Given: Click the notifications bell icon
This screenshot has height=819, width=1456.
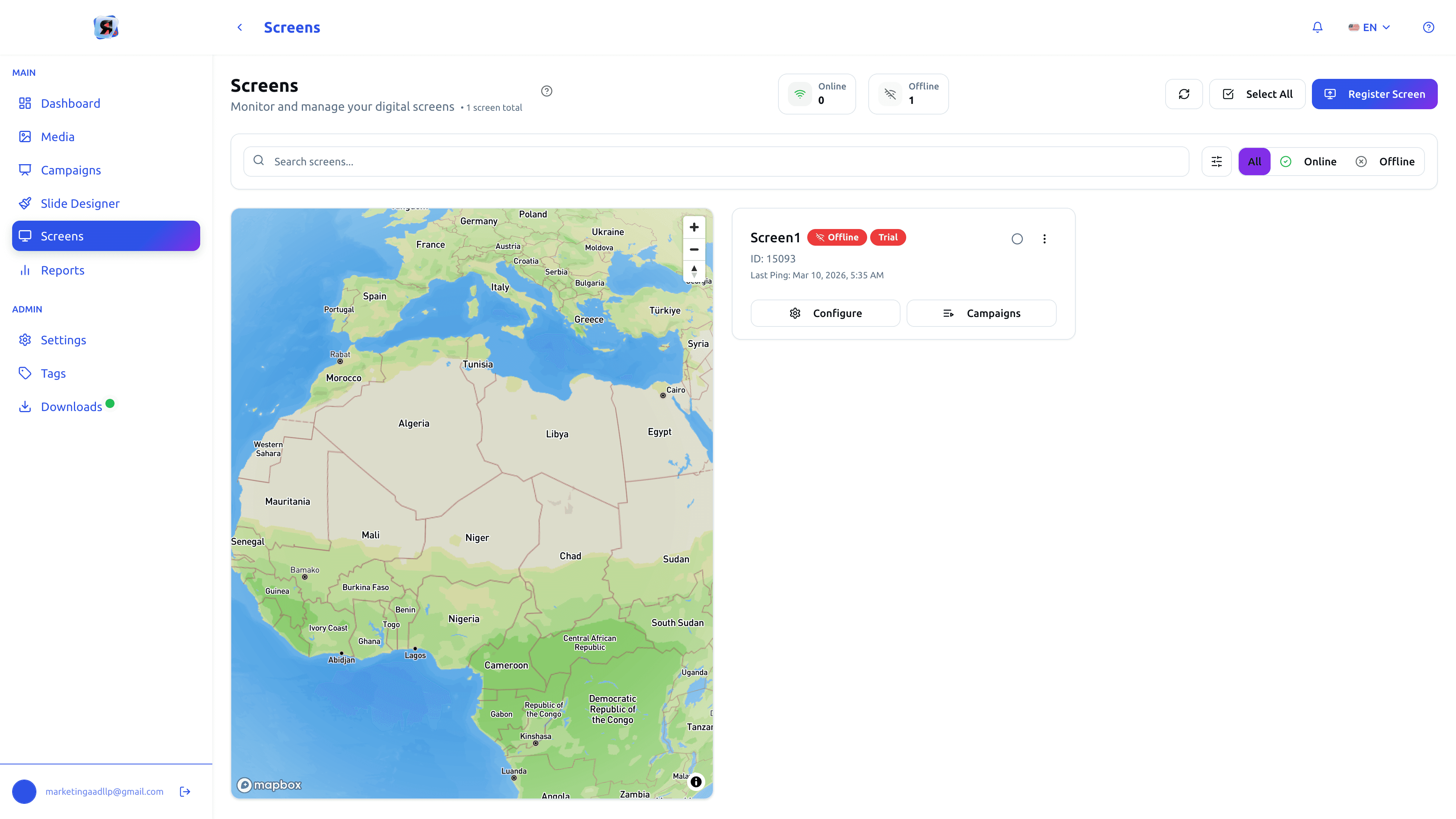Looking at the screenshot, I should click(x=1317, y=27).
